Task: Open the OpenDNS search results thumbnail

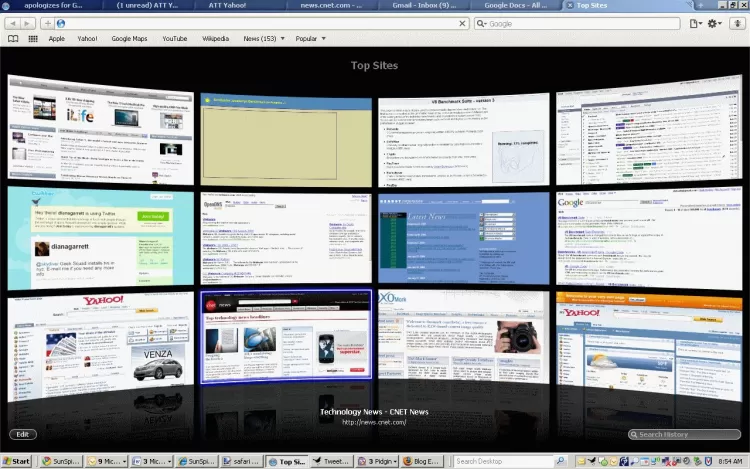Action: (286, 238)
